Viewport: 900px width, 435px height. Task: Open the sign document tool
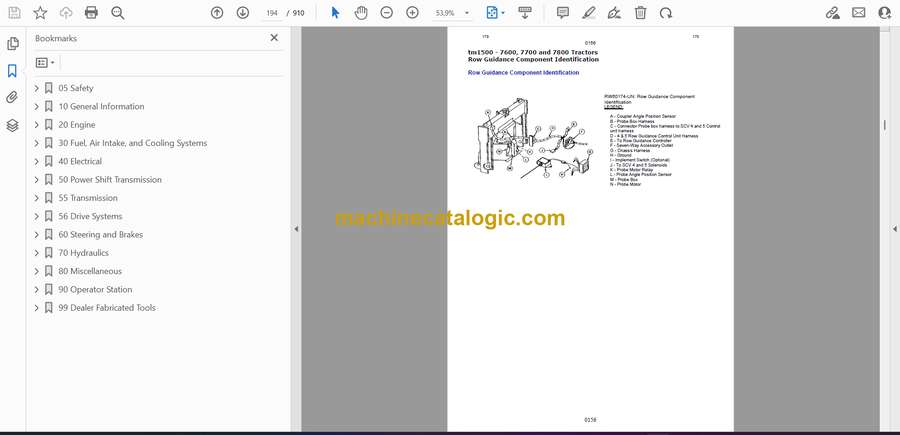click(x=614, y=13)
